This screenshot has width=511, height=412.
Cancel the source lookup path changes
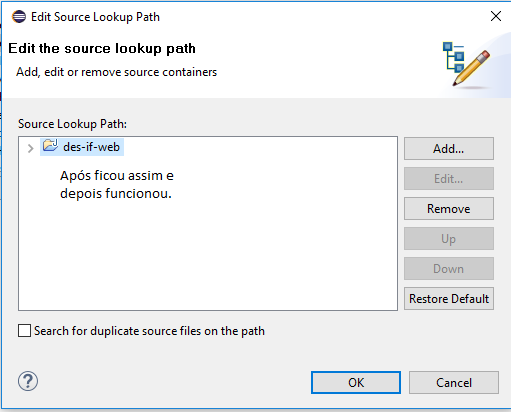tap(454, 383)
